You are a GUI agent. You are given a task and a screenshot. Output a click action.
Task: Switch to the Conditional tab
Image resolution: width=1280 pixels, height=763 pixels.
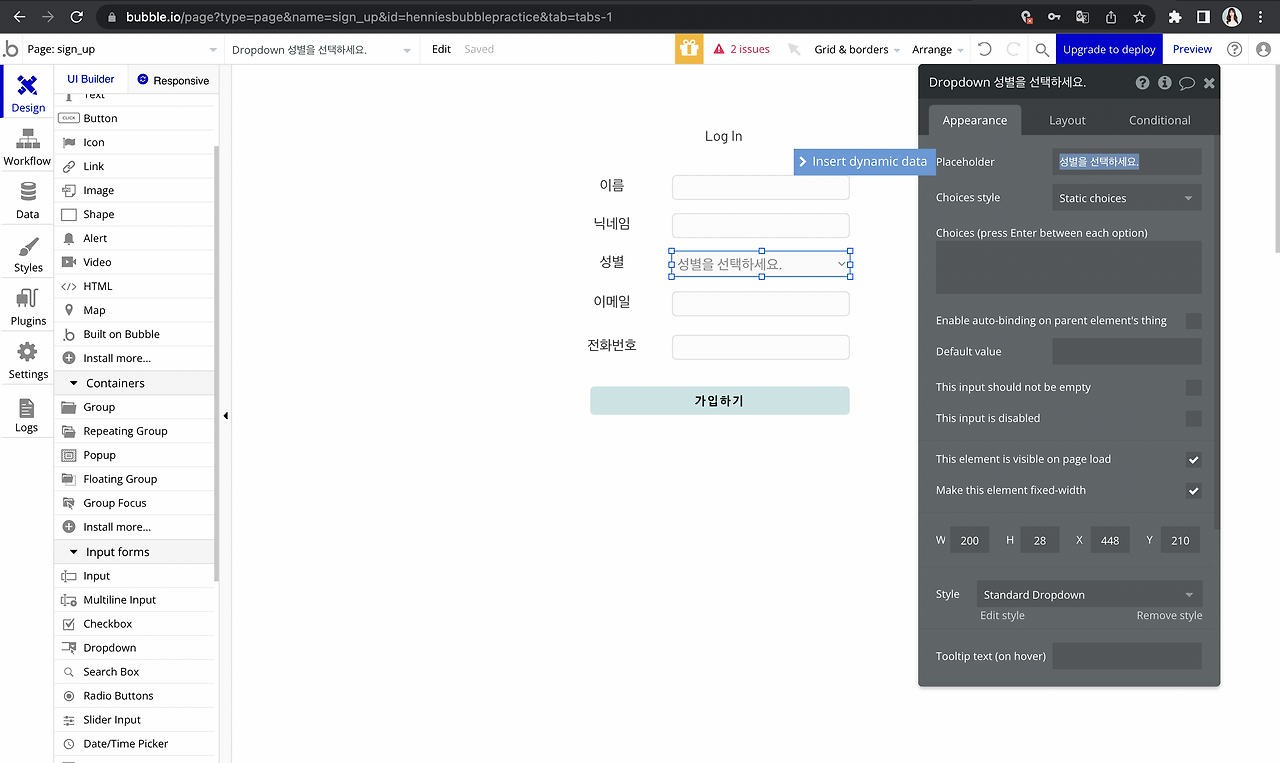(1159, 119)
